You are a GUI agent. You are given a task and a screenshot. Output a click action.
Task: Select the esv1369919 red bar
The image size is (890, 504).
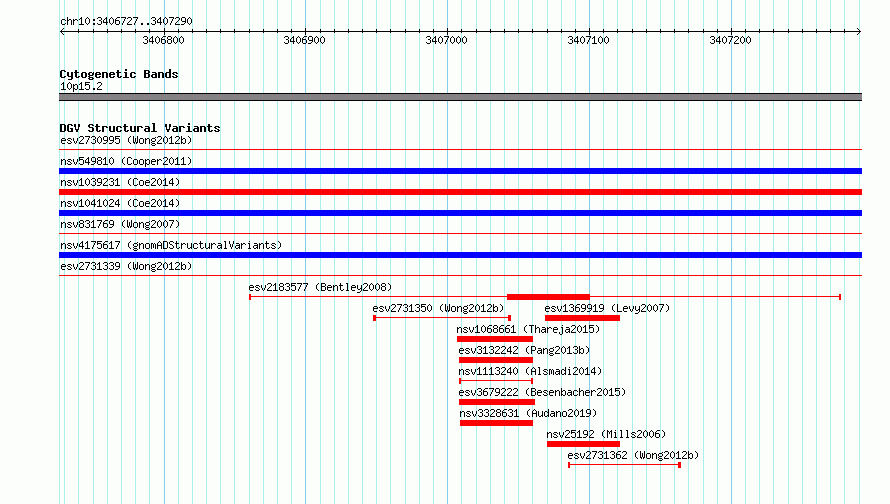[x=582, y=318]
